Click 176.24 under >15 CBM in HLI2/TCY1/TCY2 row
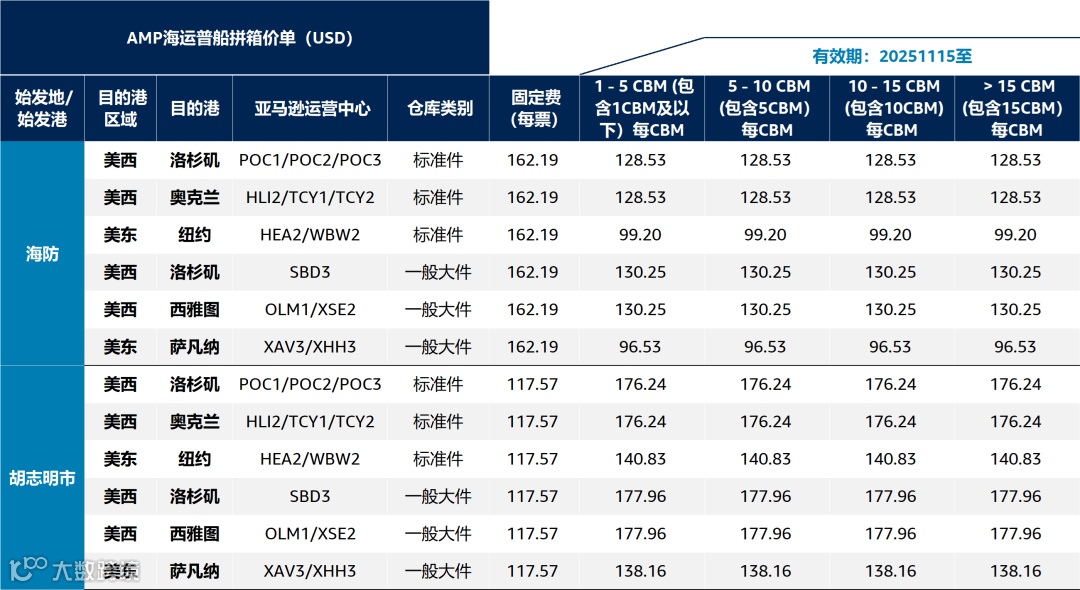This screenshot has width=1080, height=590. tap(1015, 421)
